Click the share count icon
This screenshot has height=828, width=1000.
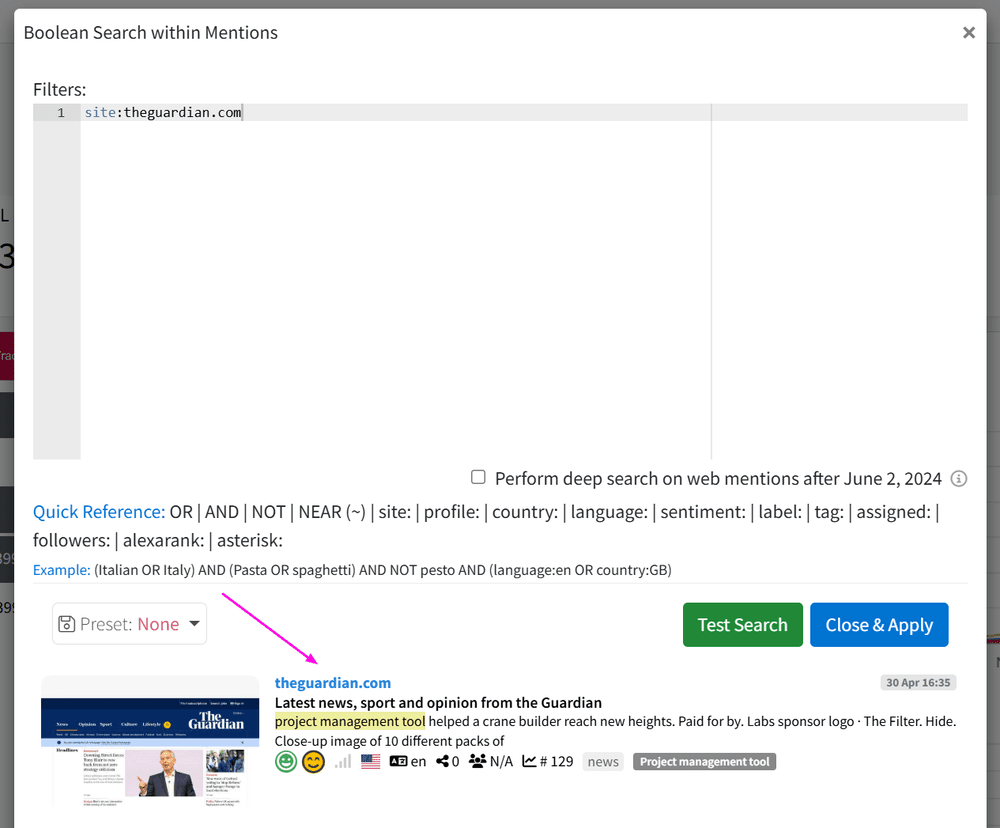tap(443, 761)
